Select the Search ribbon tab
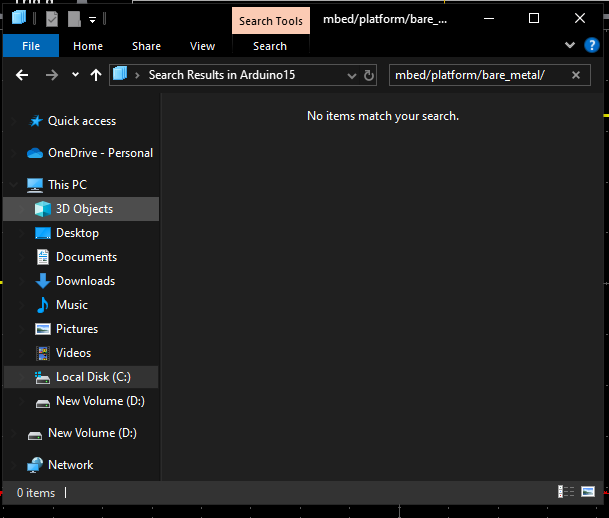609x518 pixels. pyautogui.click(x=270, y=46)
